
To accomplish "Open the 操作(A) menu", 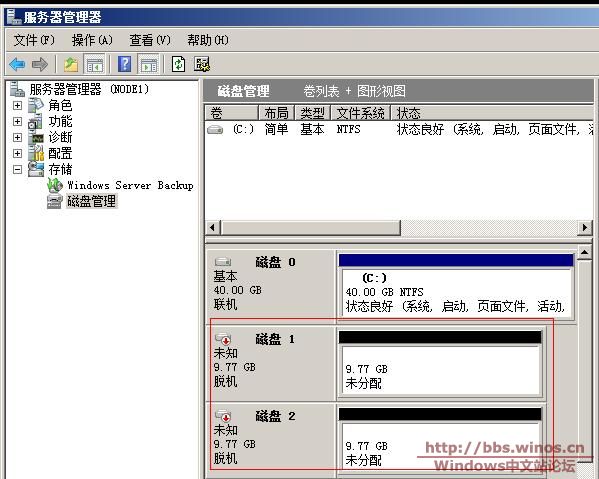I will tap(92, 40).
